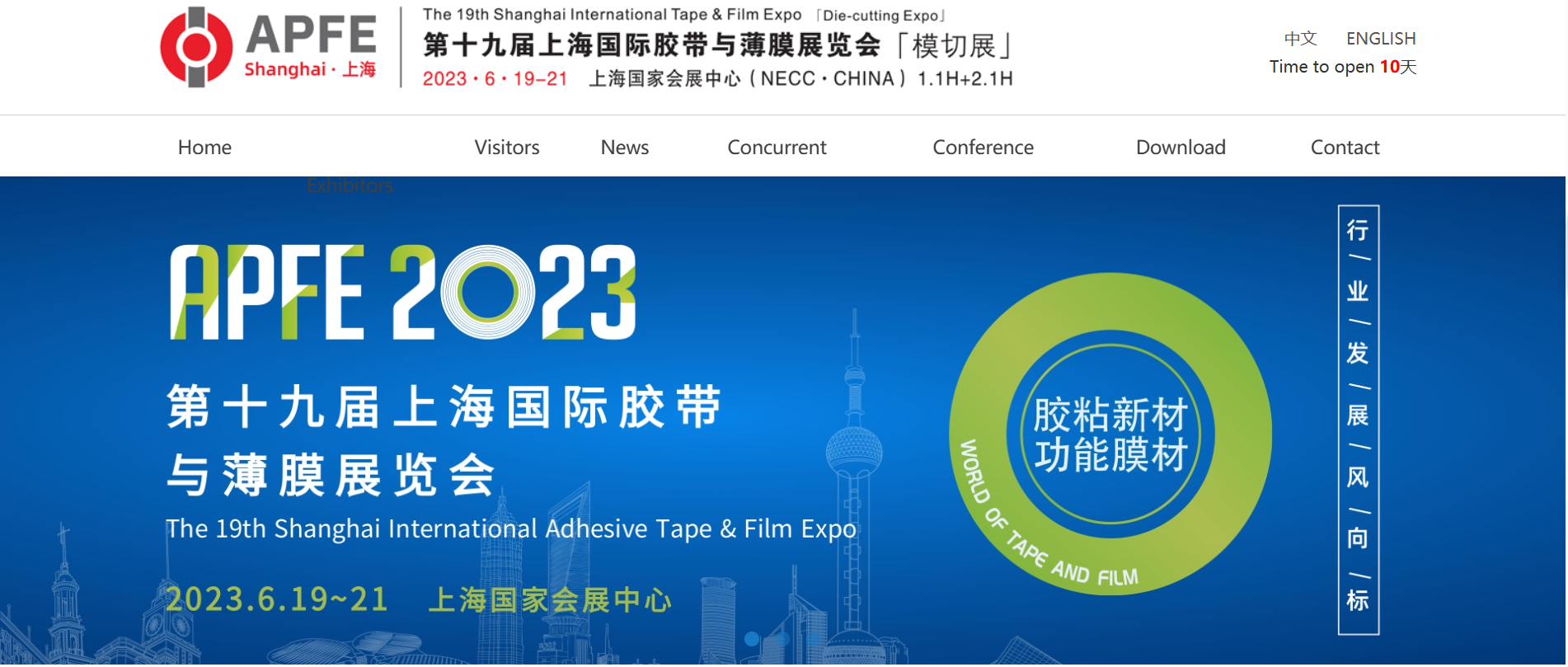Select the first carousel dot
This screenshot has width=1568, height=667.
pos(752,638)
